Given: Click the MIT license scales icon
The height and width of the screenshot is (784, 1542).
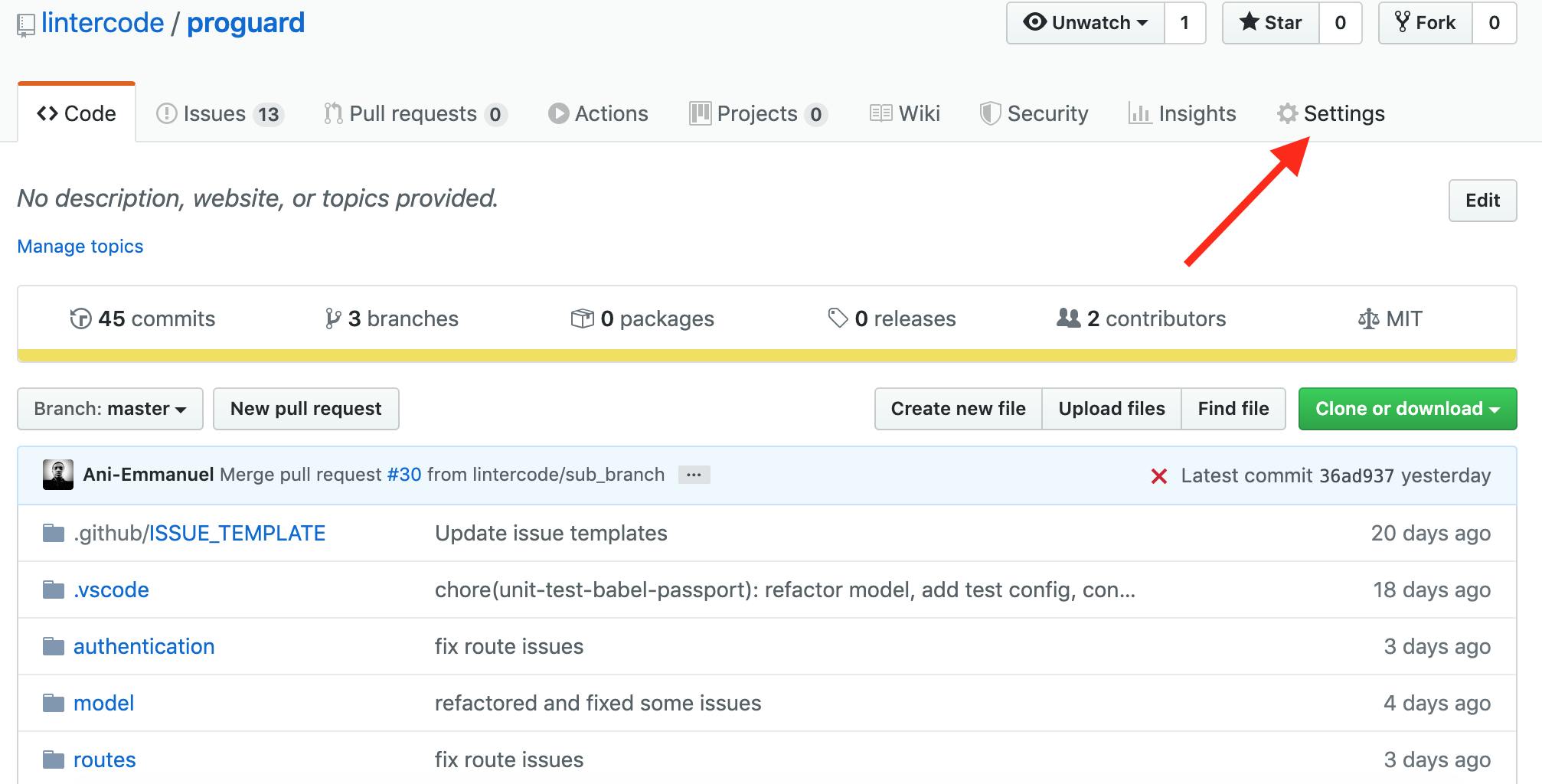Looking at the screenshot, I should (x=1370, y=318).
